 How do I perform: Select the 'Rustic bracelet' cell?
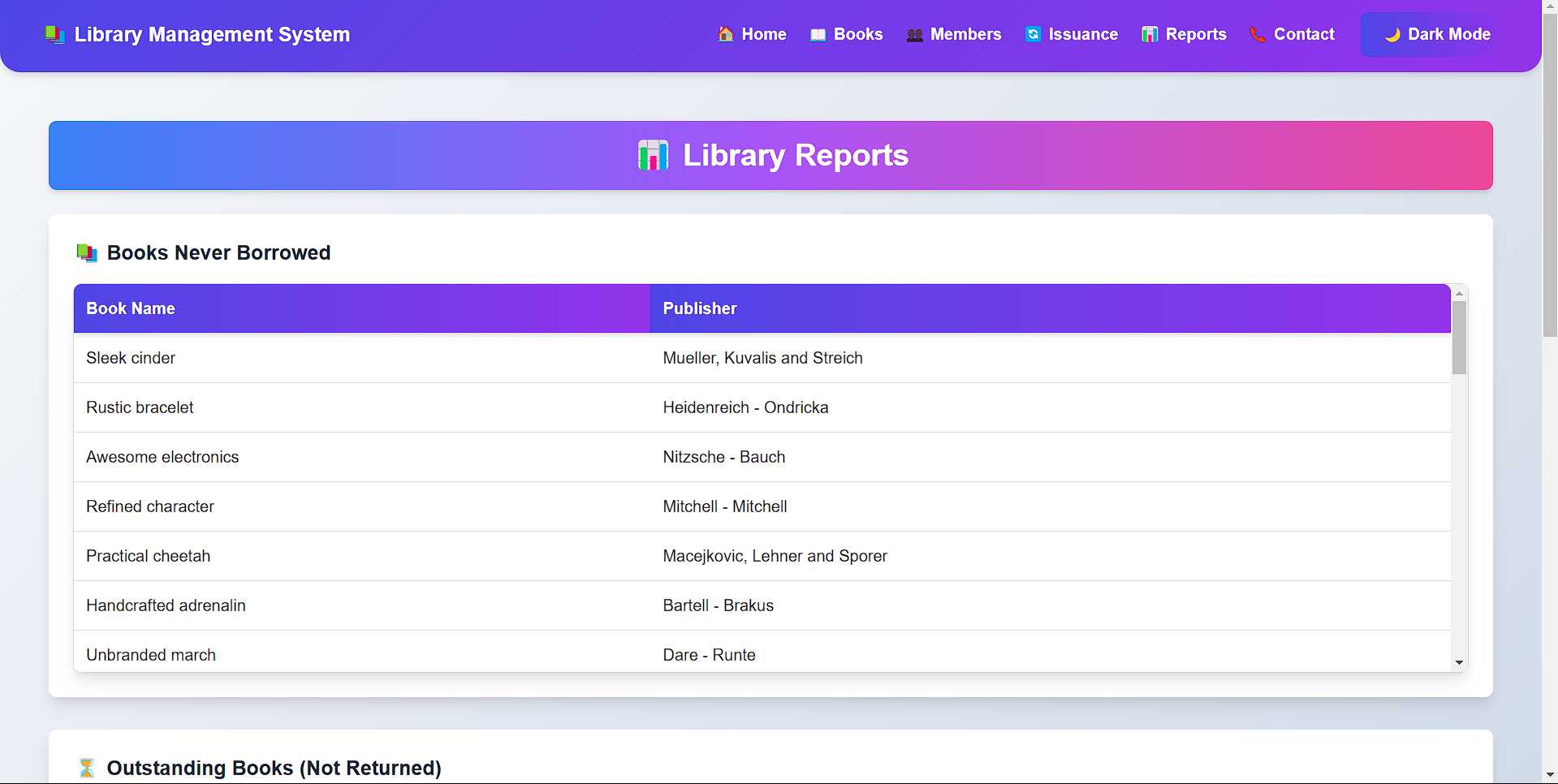click(x=140, y=407)
